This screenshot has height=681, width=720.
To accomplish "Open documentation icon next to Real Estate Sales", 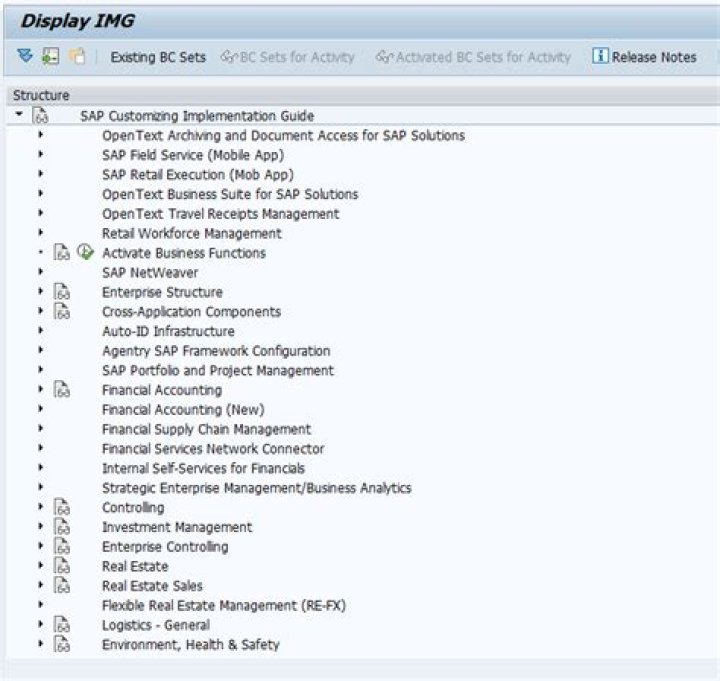I will [62, 585].
